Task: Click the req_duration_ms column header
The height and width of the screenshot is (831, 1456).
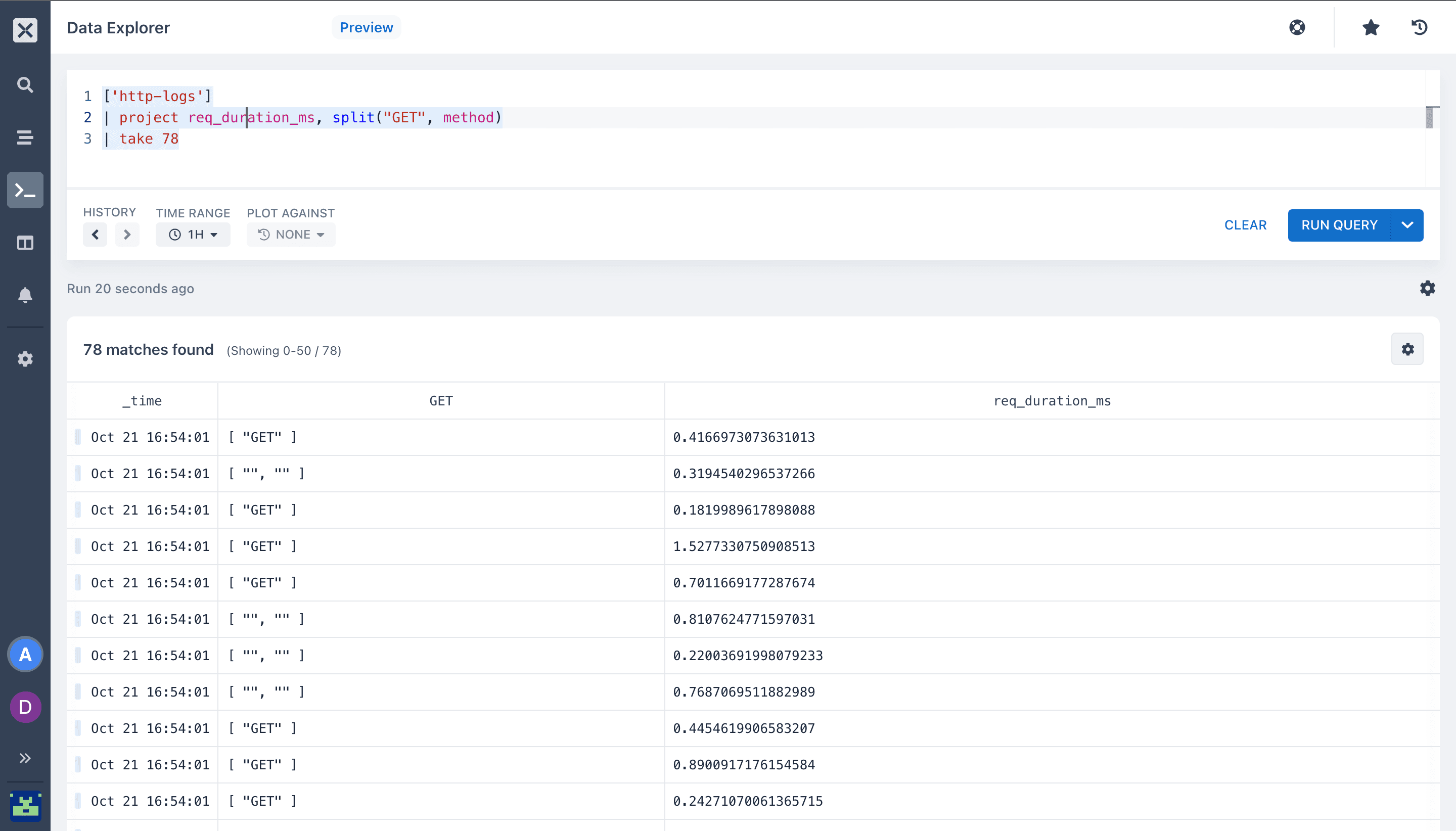Action: click(1052, 401)
